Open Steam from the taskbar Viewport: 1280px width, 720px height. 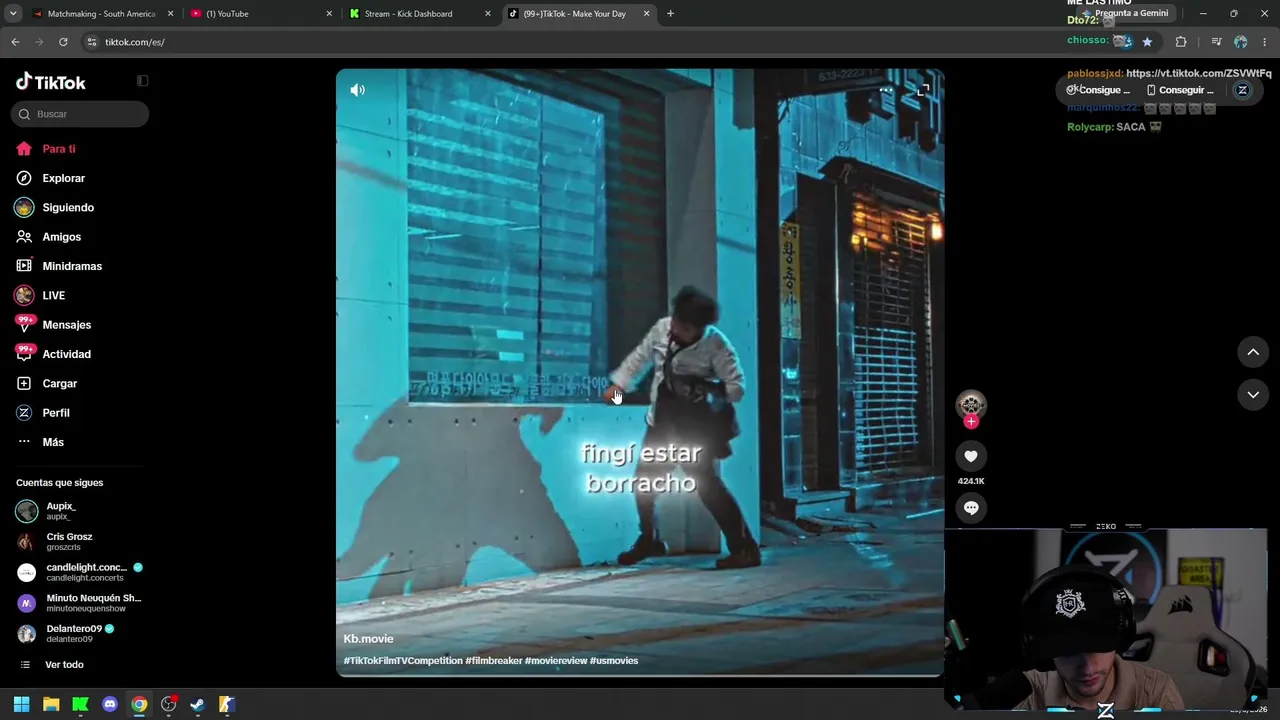pyautogui.click(x=197, y=704)
